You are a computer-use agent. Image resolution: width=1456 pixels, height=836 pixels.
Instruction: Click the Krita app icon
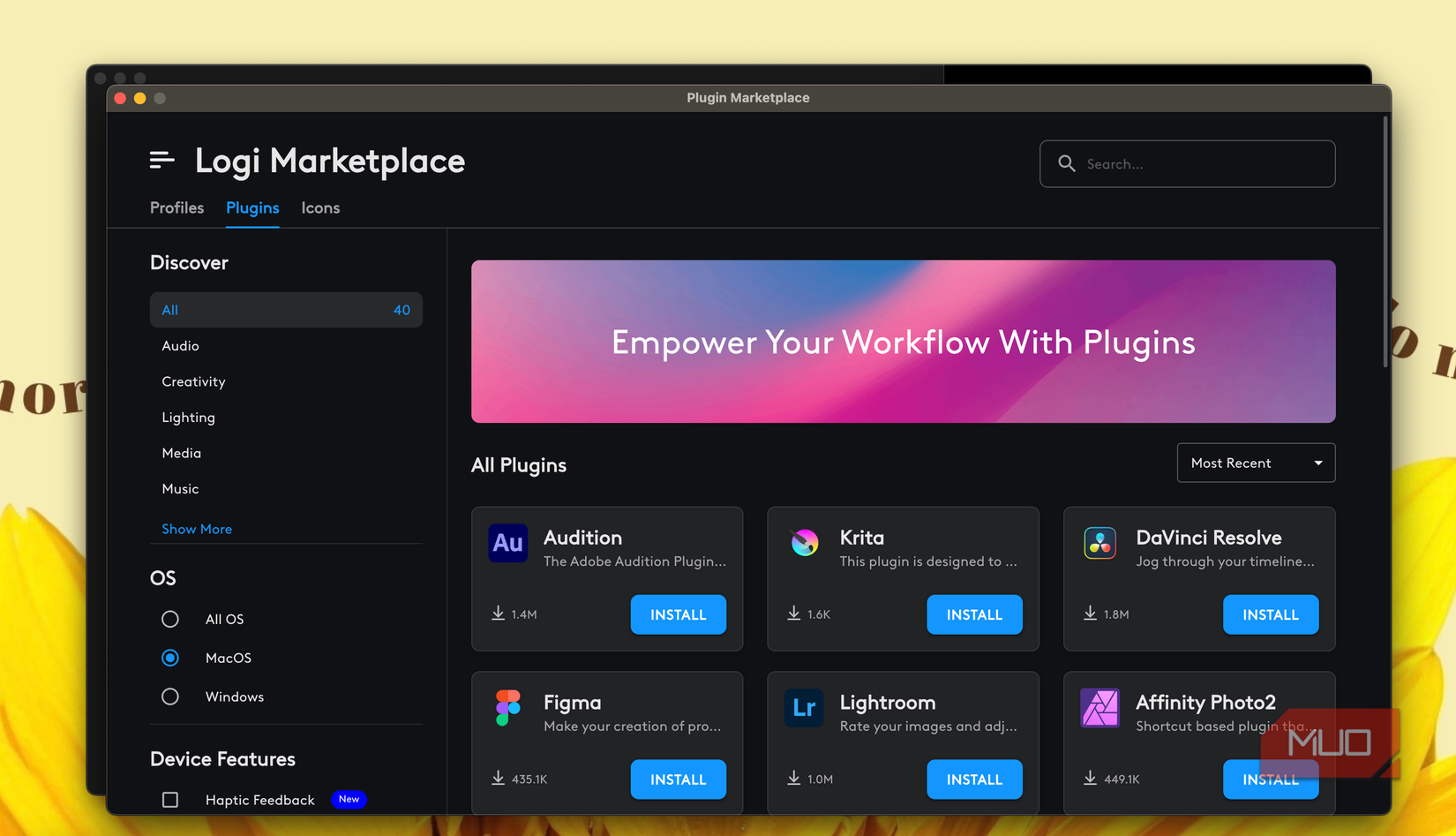tap(804, 543)
